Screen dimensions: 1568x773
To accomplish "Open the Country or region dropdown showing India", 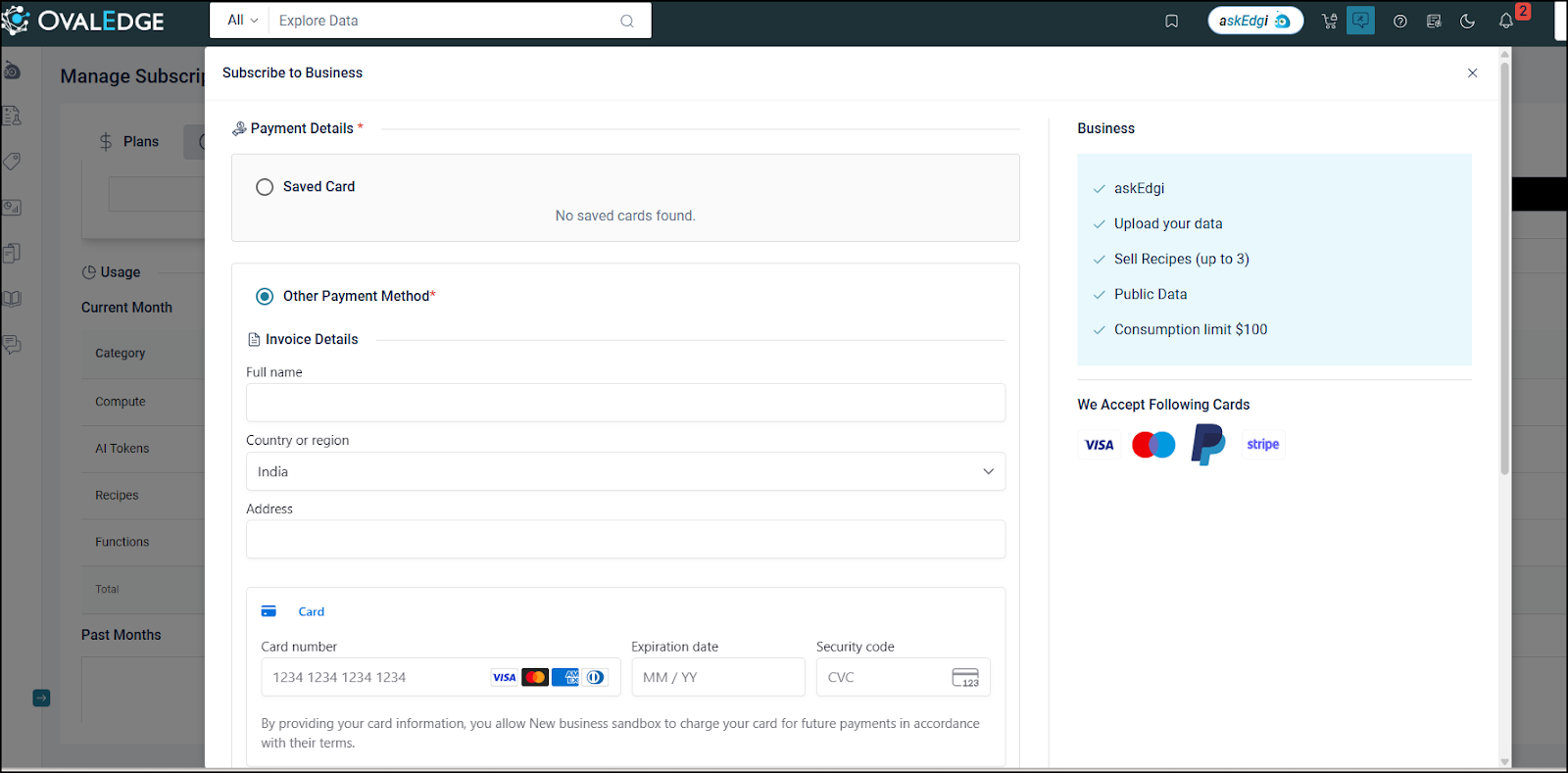I will pos(625,471).
